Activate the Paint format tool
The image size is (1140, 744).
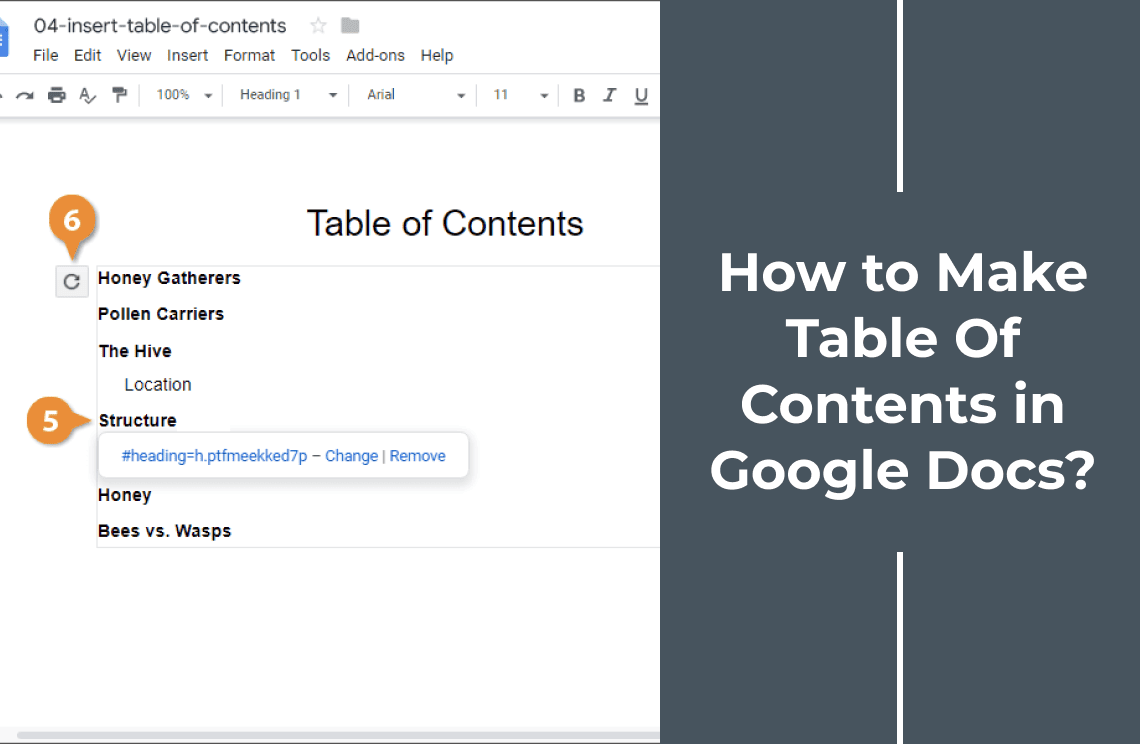pos(119,95)
